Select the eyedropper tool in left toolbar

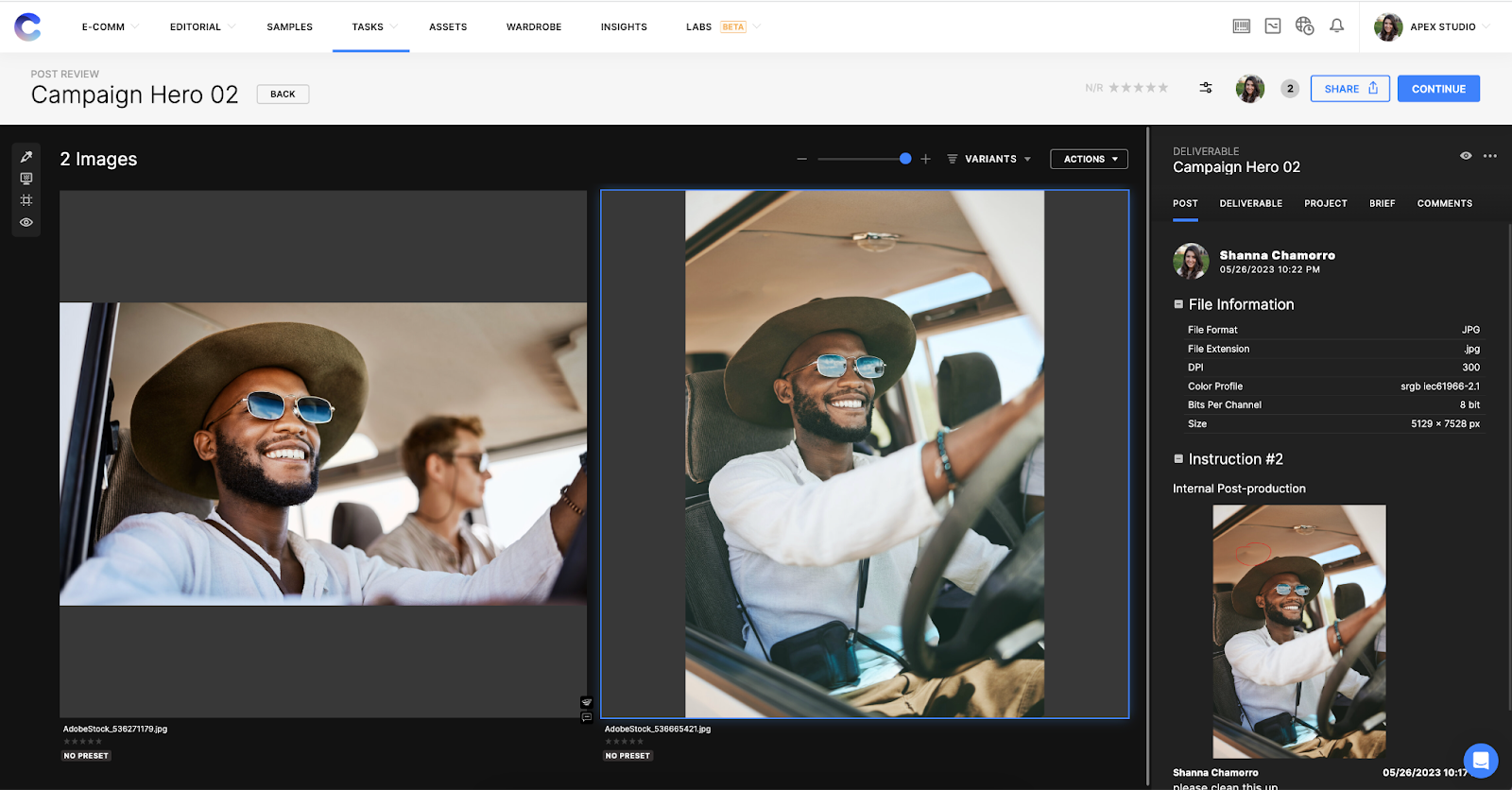pos(26,157)
